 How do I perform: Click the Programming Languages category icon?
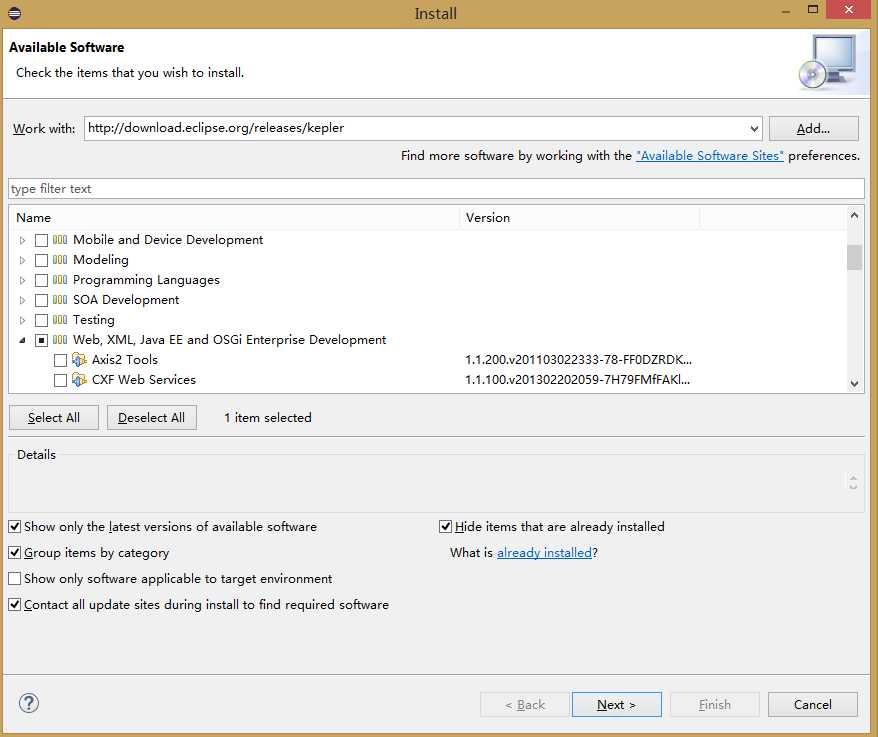60,280
